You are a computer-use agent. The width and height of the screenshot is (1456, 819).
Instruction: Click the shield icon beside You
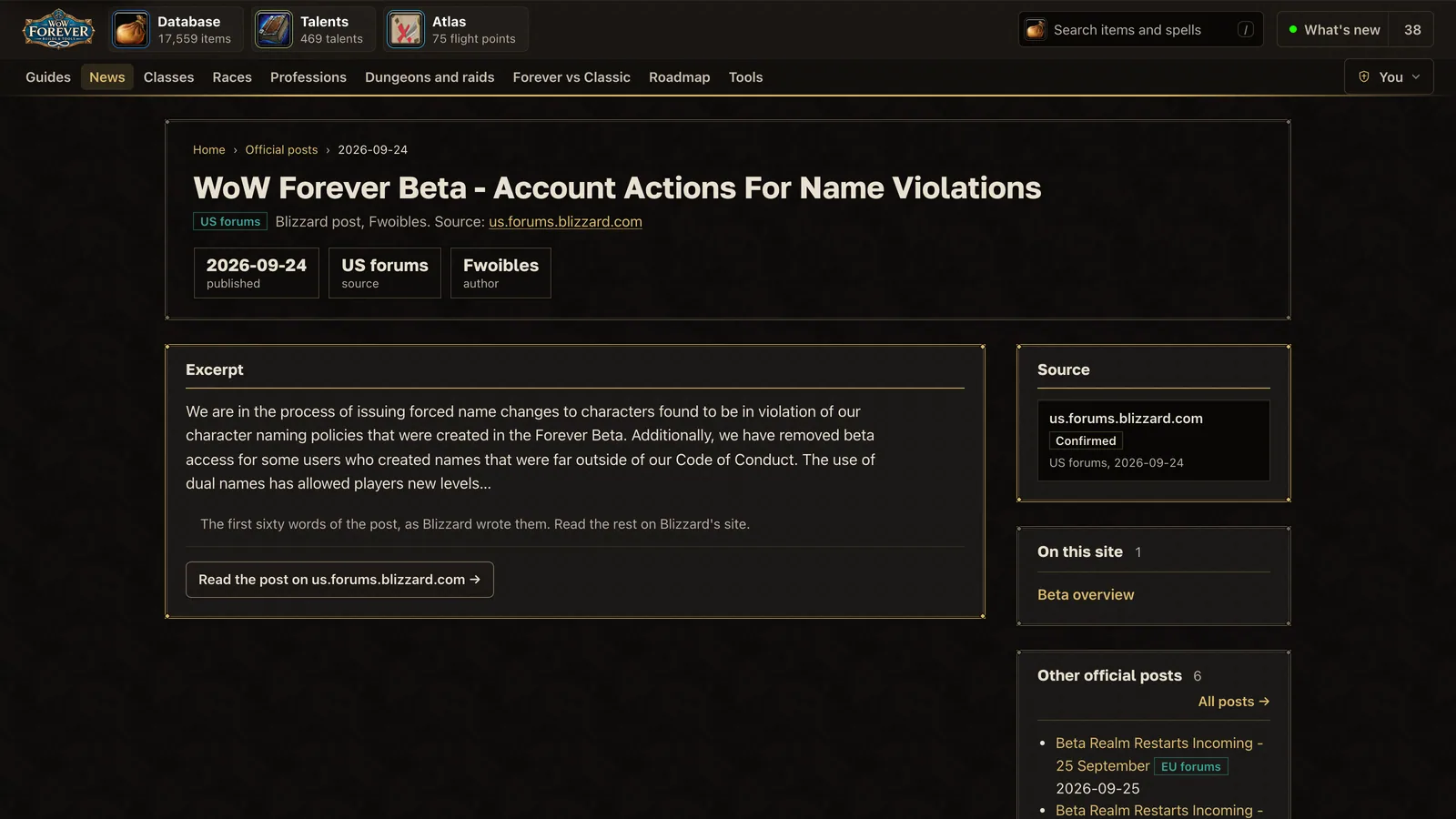(1364, 76)
